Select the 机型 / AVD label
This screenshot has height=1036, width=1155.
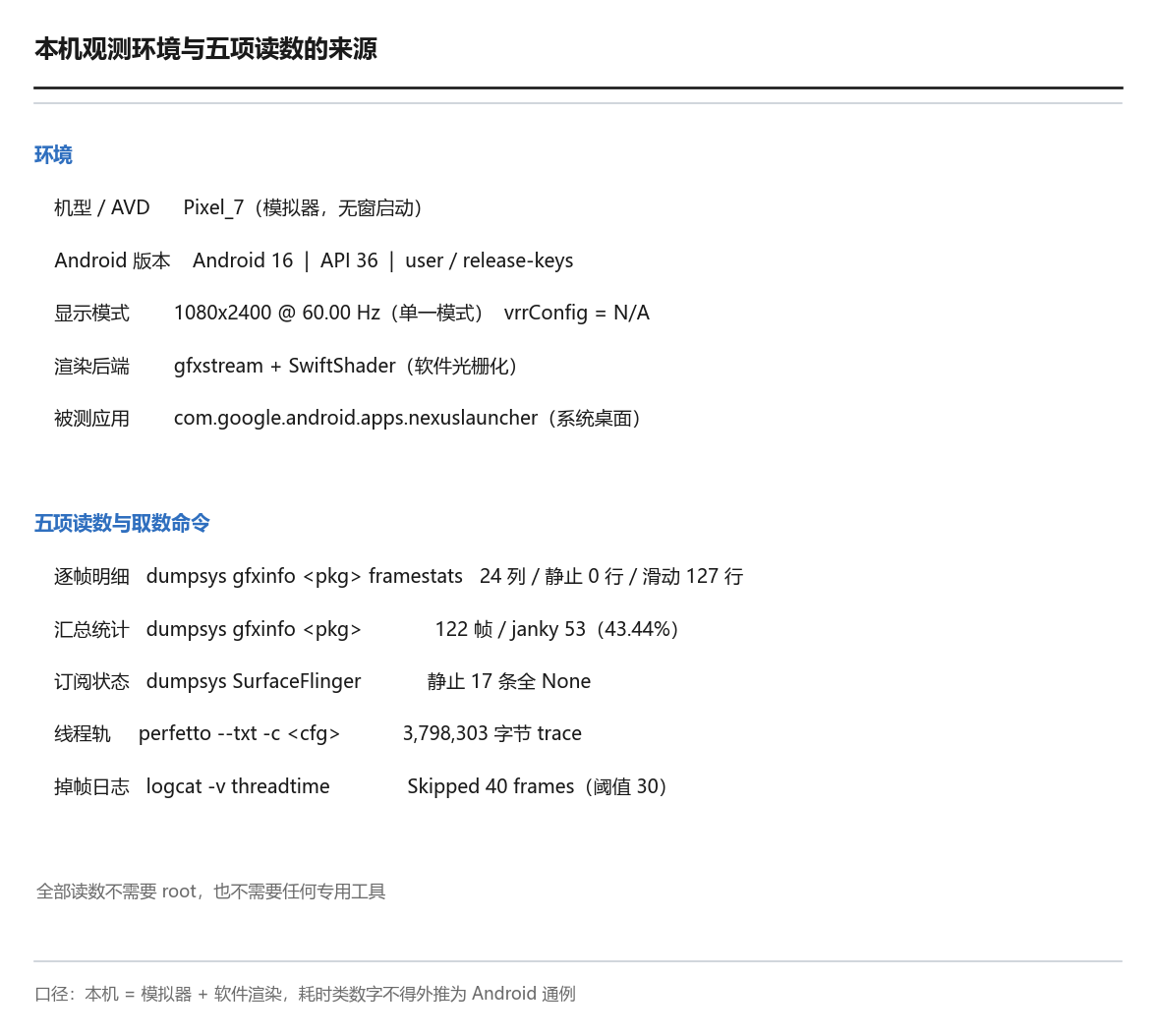(101, 207)
